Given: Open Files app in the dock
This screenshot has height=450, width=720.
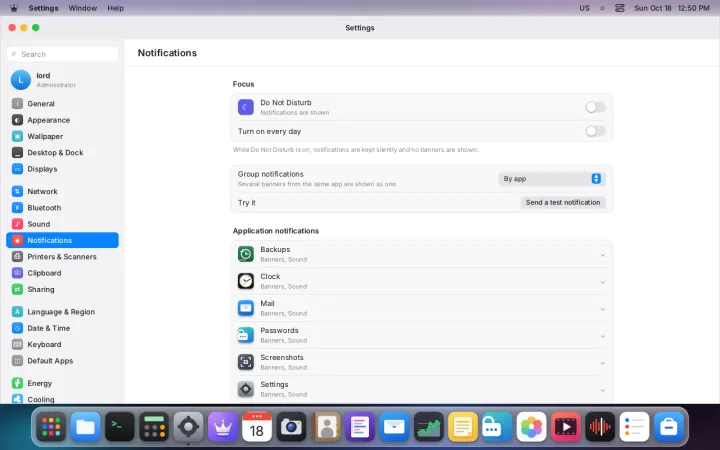Looking at the screenshot, I should point(85,427).
